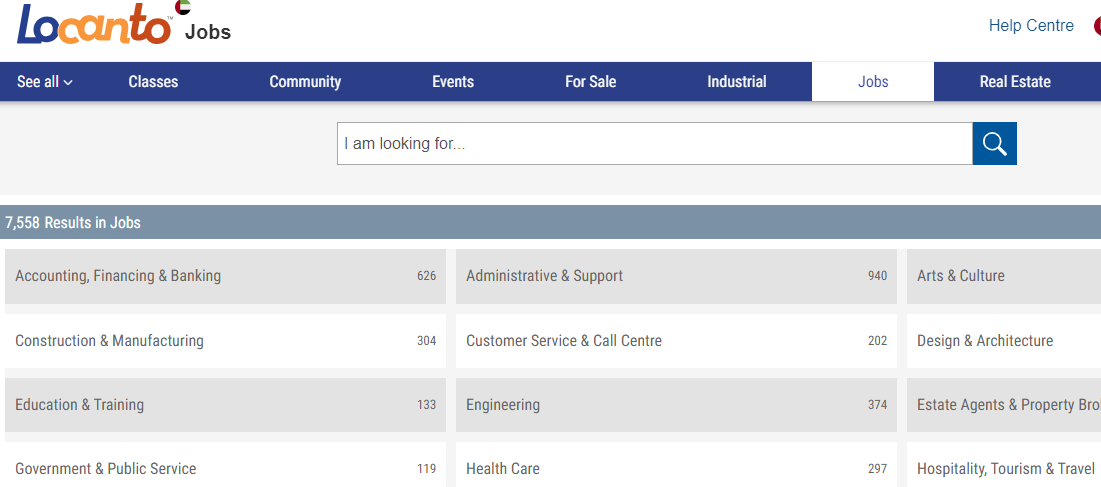Open Administrative & Support jobs category
The image size is (1101, 487).
click(544, 276)
